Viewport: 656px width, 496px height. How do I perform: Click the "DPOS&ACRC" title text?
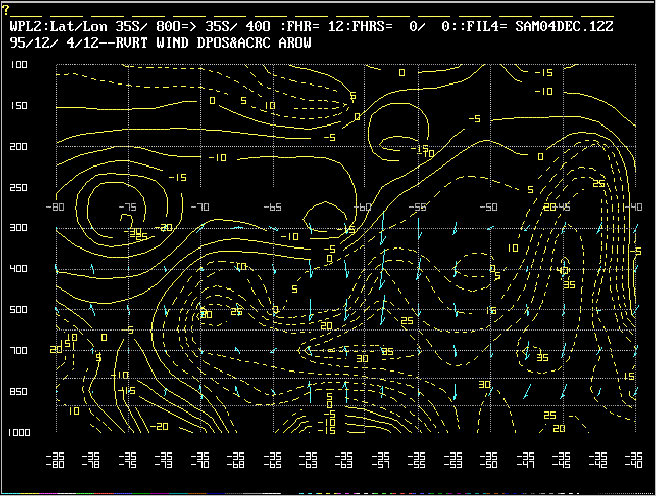(233, 43)
